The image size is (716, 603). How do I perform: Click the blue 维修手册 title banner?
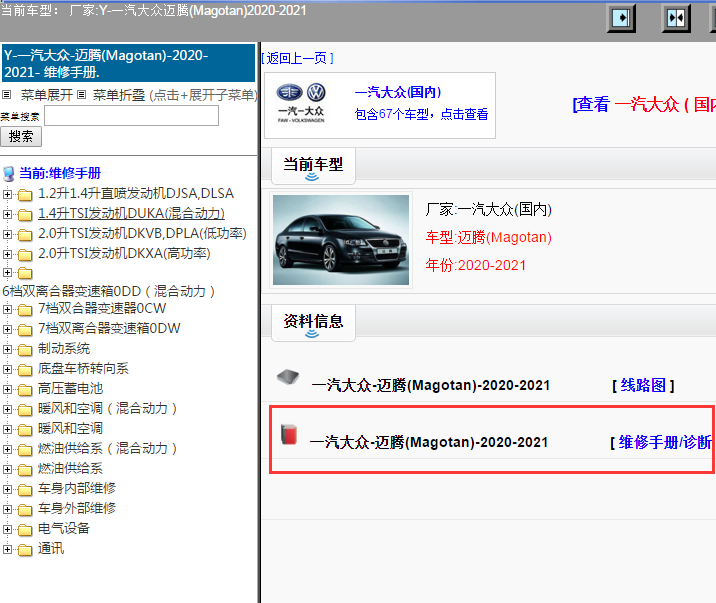[x=128, y=63]
